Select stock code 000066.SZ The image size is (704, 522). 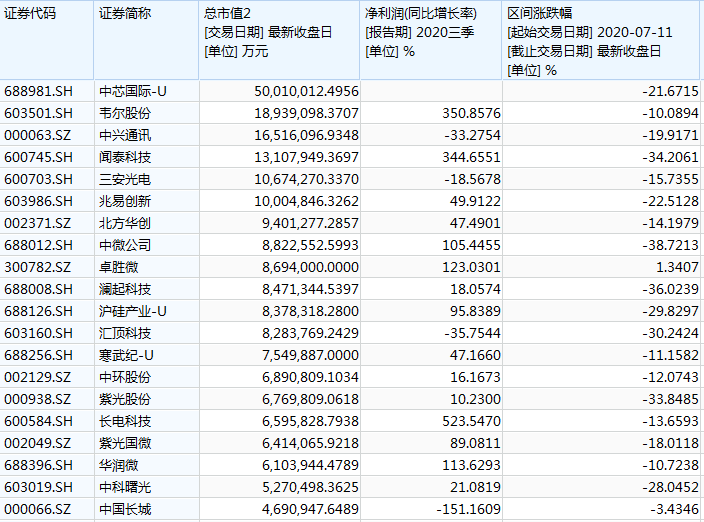[38, 509]
